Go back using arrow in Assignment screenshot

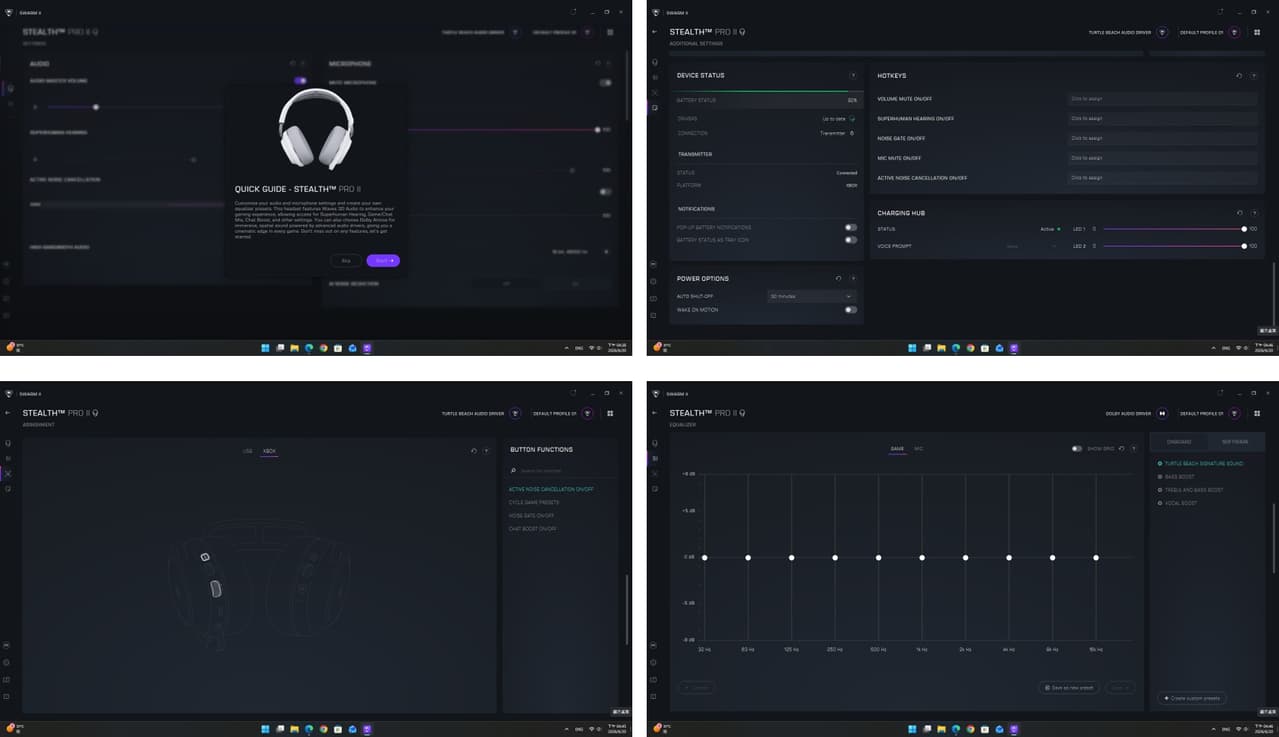8,412
